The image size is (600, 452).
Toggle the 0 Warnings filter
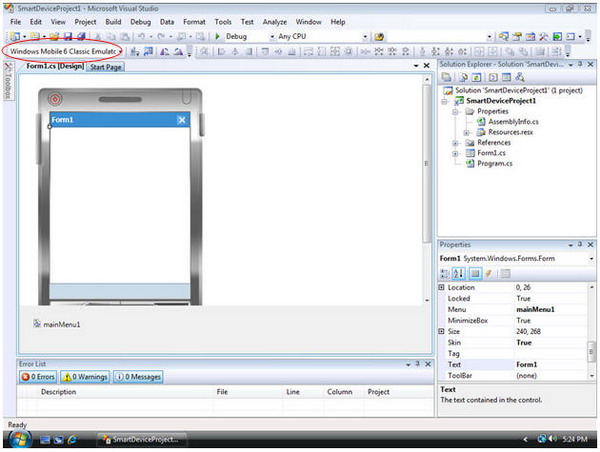pyautogui.click(x=85, y=377)
